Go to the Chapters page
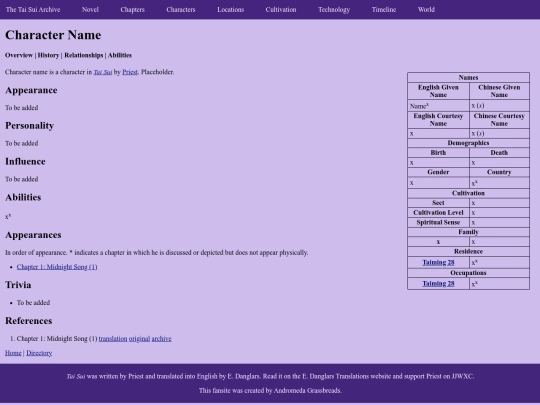540x405 pixels. pyautogui.click(x=133, y=10)
